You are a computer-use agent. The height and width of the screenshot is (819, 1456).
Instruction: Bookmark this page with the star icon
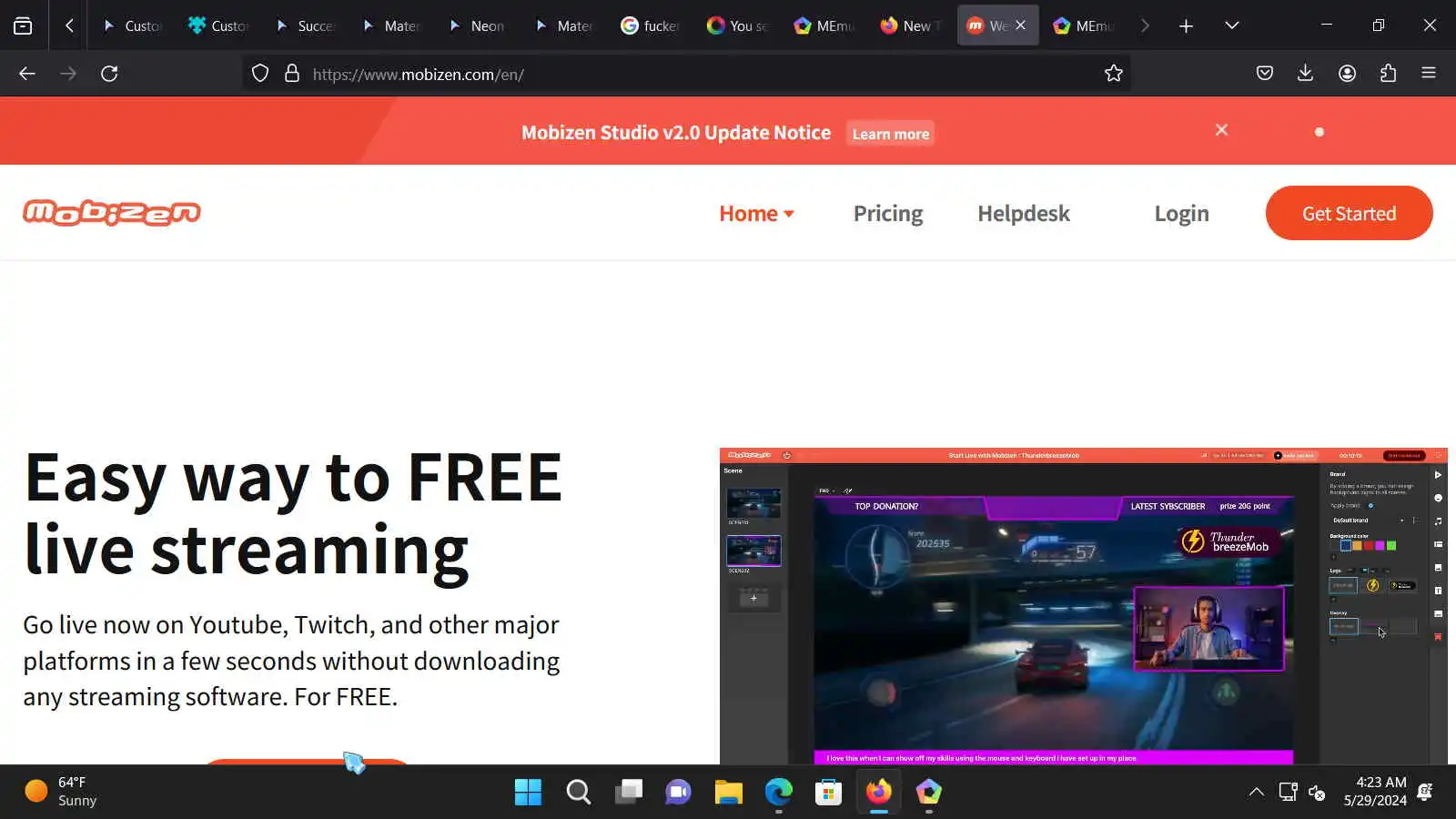pyautogui.click(x=1114, y=74)
